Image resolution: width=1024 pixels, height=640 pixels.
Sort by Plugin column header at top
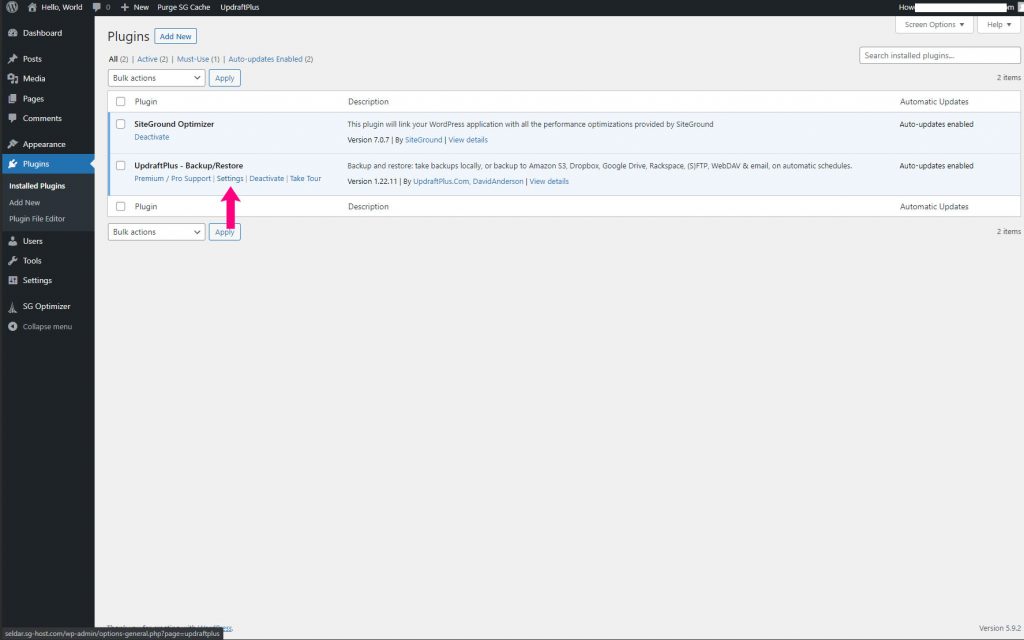coord(146,101)
